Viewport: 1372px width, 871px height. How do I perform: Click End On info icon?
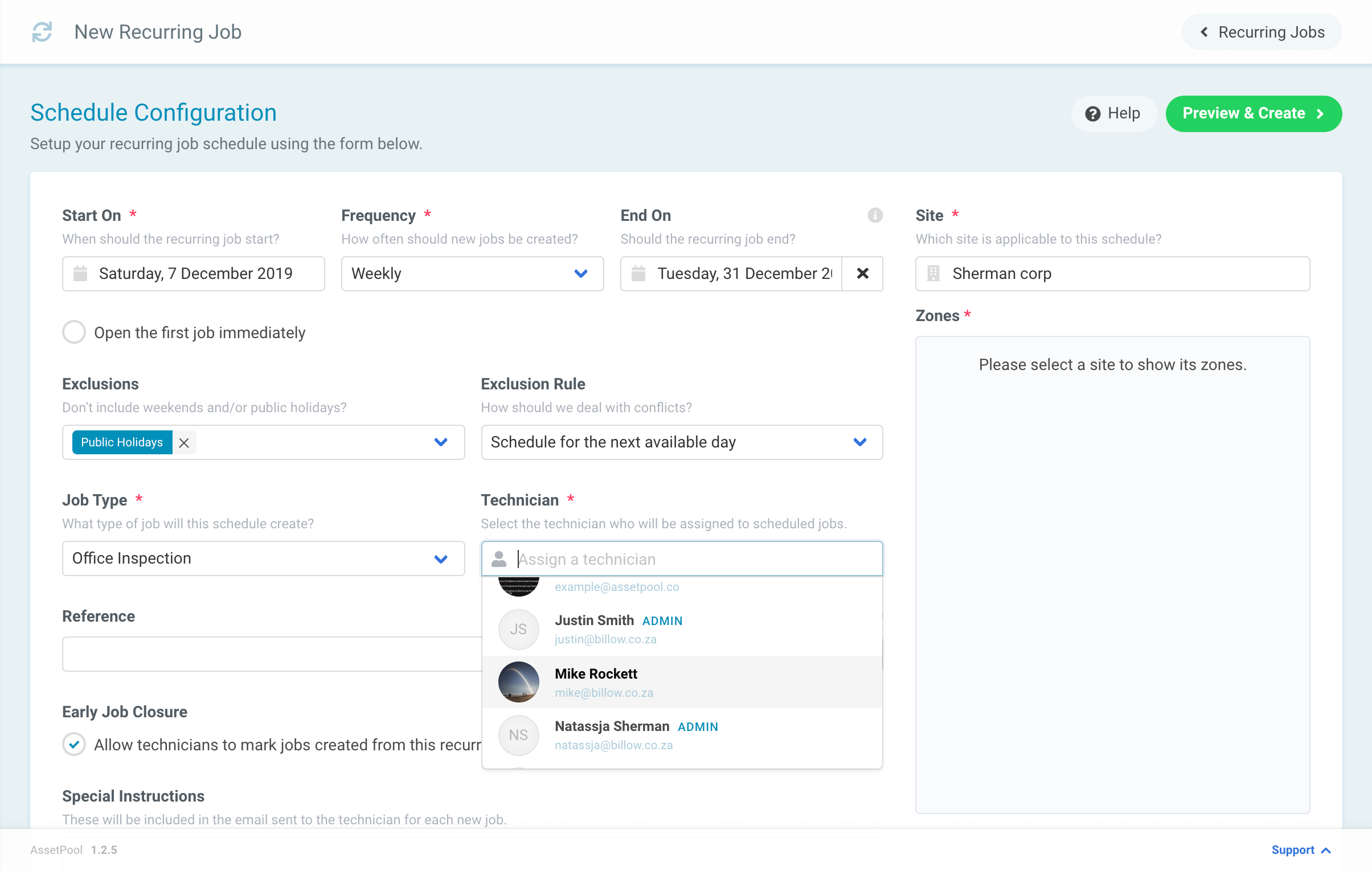coord(875,215)
